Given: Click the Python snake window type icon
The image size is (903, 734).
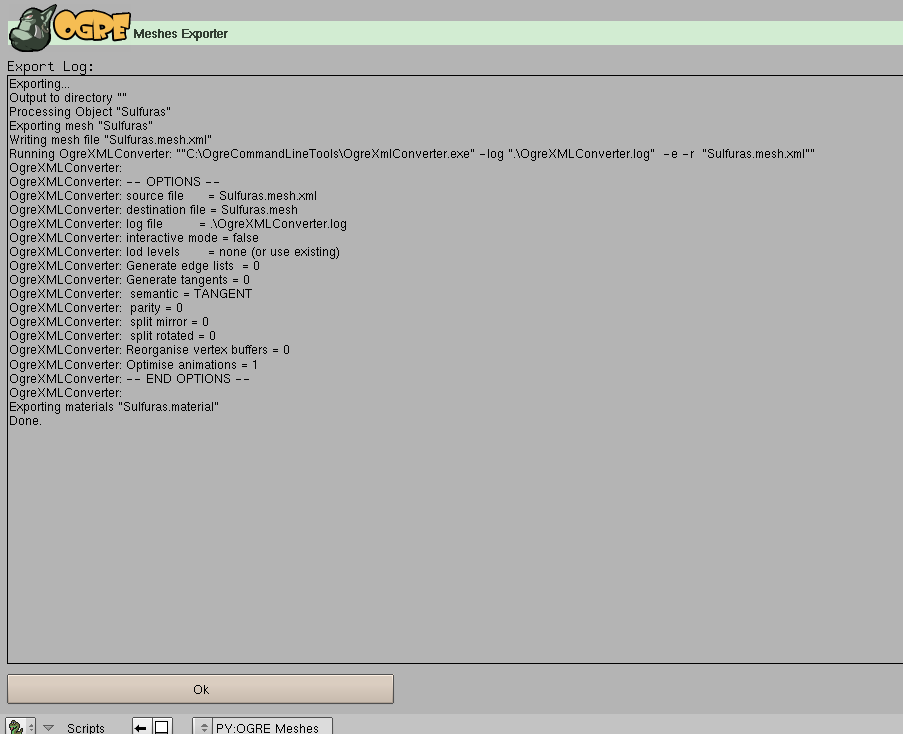Looking at the screenshot, I should 16,728.
